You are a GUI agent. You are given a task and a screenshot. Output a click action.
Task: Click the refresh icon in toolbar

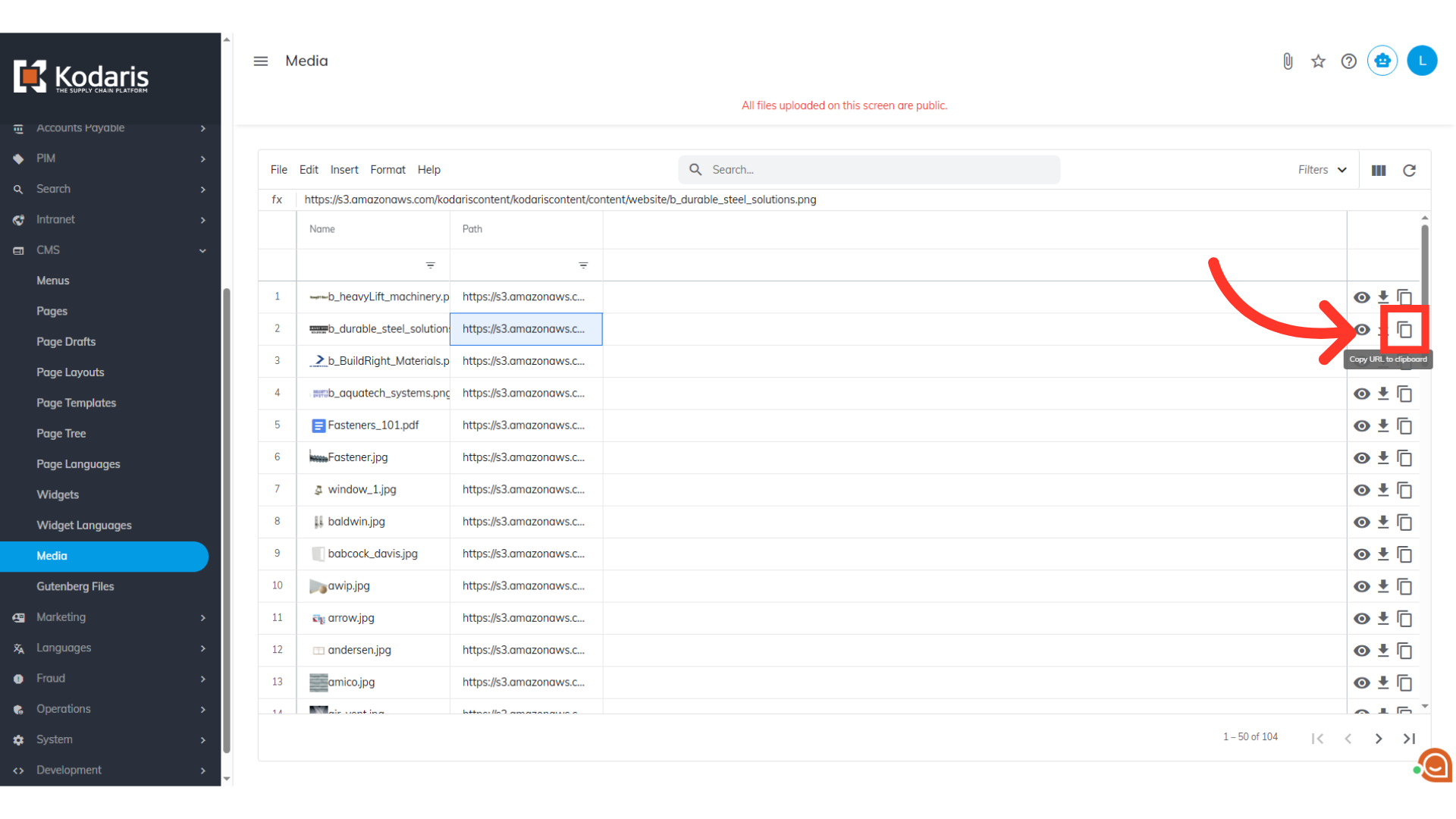coord(1409,171)
